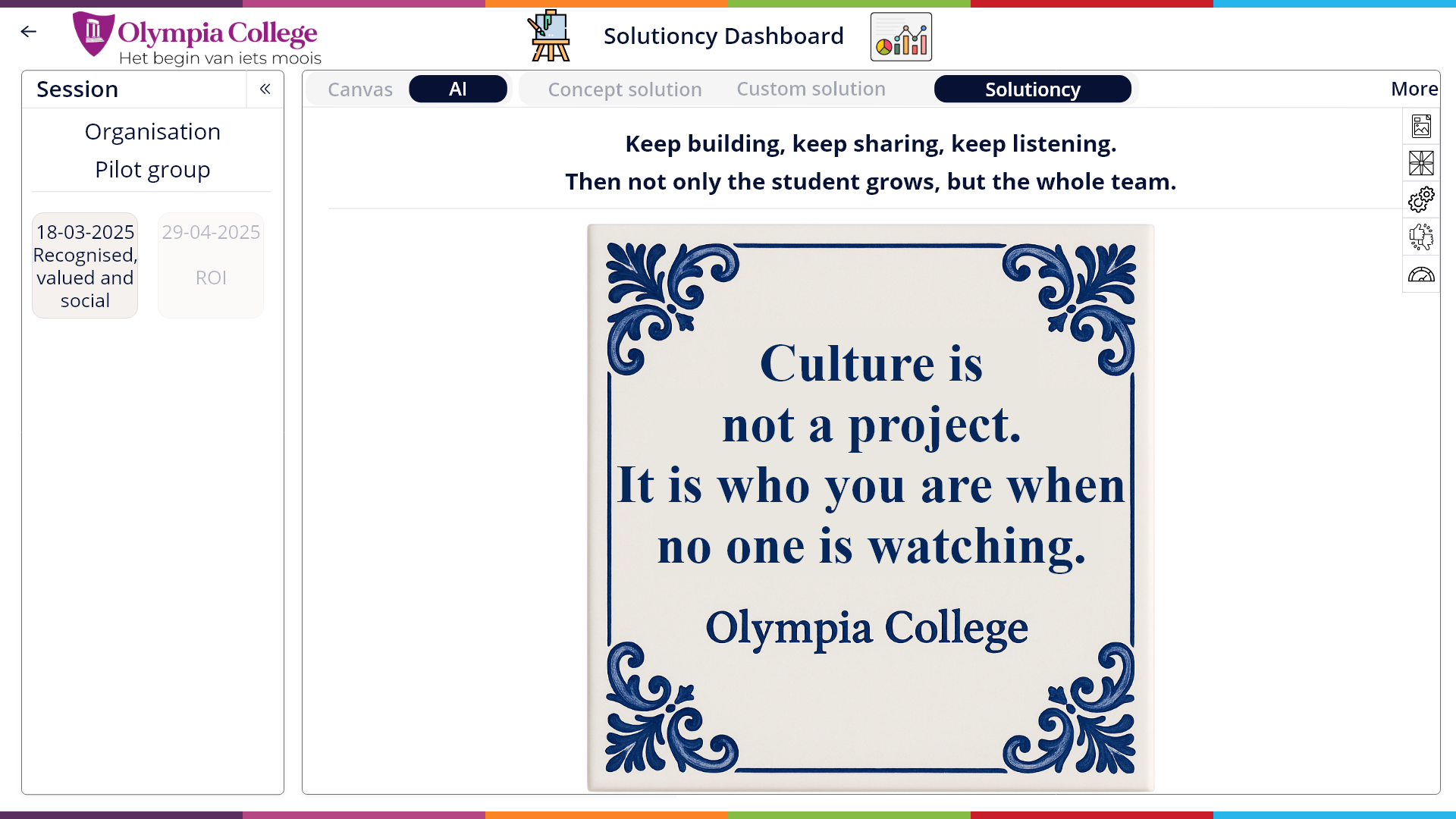Viewport: 1456px width, 819px height.
Task: Select the 29-04-2025 ROI session card
Action: [211, 265]
